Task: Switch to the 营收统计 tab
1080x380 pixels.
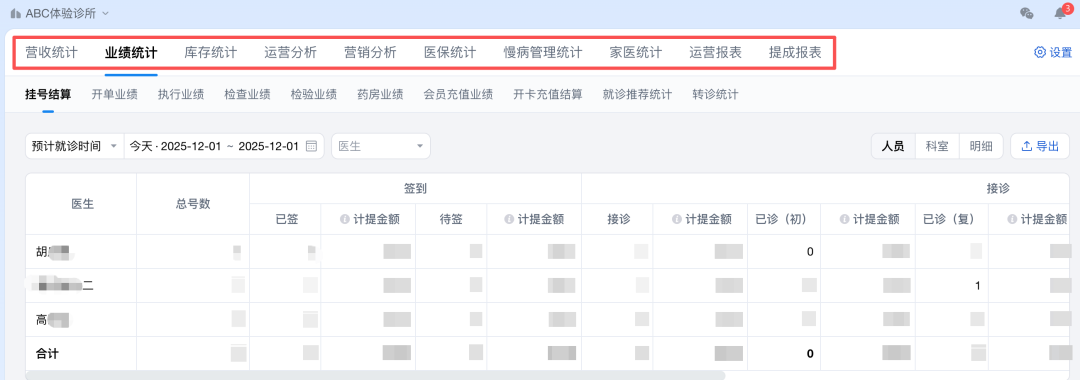Action: tap(52, 53)
